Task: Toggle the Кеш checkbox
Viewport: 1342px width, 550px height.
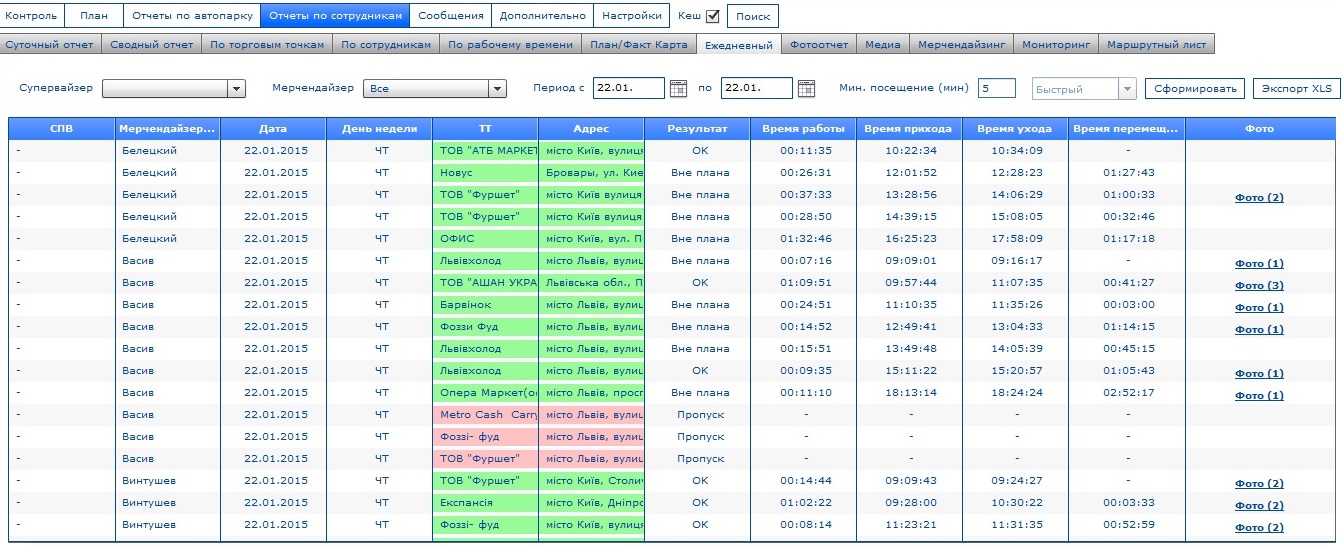Action: (x=713, y=15)
